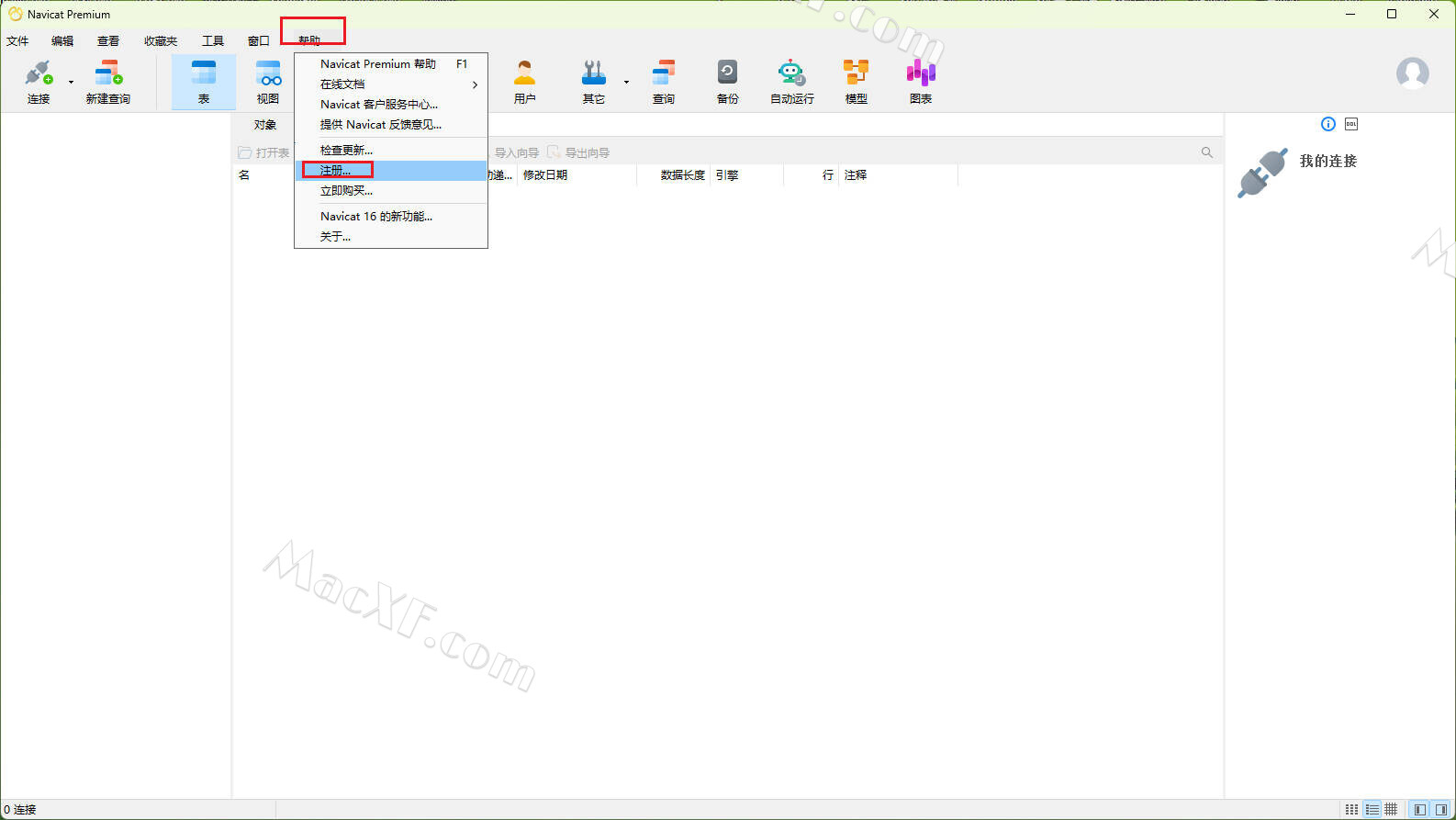1456x820 pixels.
Task: Show the blue information pane icon
Action: coord(1328,124)
